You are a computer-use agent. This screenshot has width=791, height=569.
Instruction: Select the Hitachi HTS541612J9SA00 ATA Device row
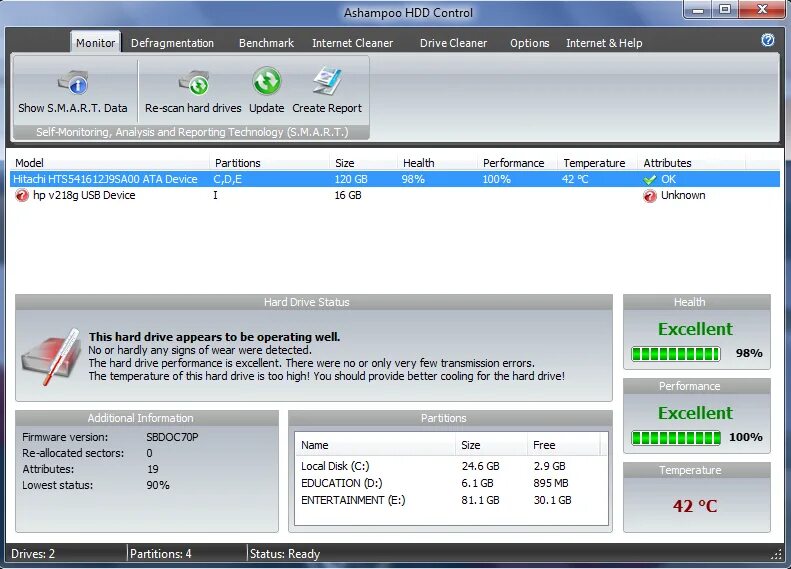point(395,179)
